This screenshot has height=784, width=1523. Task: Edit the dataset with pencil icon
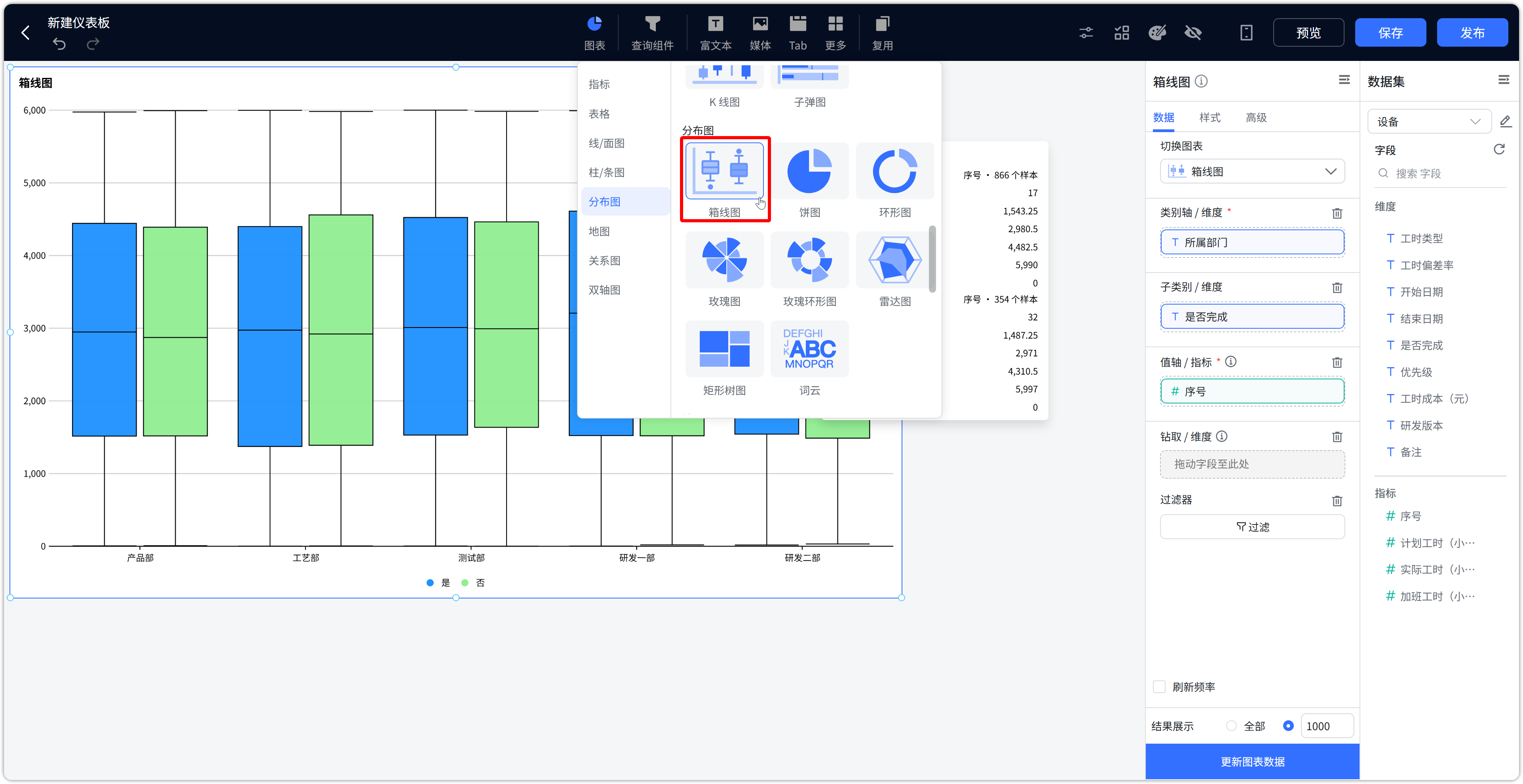(x=1505, y=122)
